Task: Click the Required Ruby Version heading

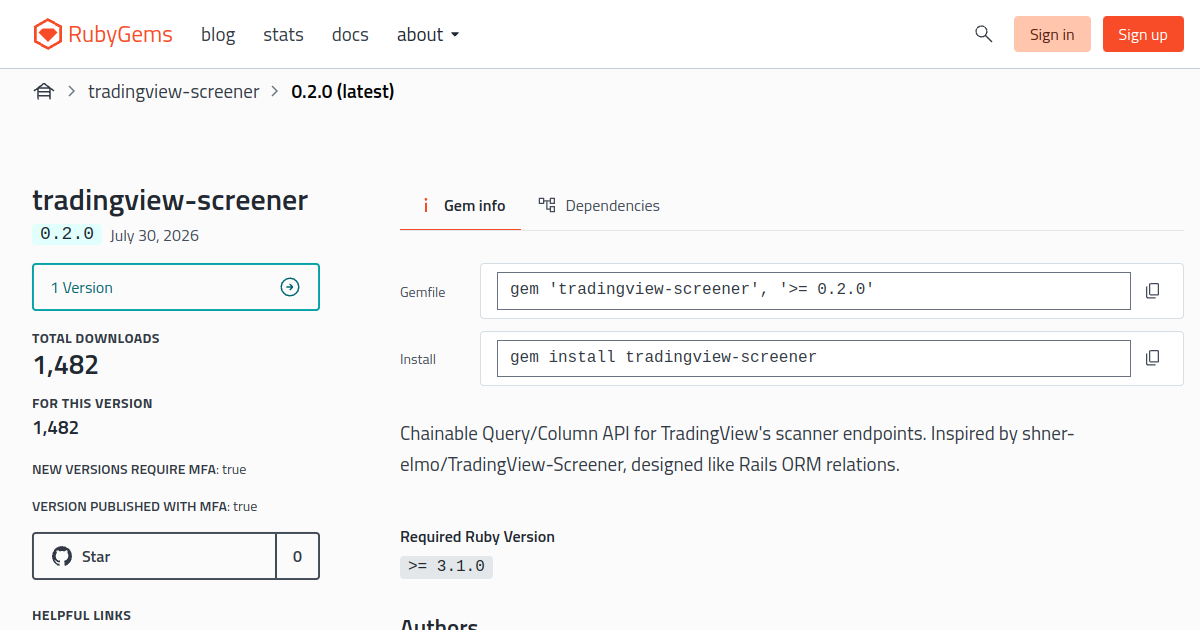Action: [x=477, y=537]
